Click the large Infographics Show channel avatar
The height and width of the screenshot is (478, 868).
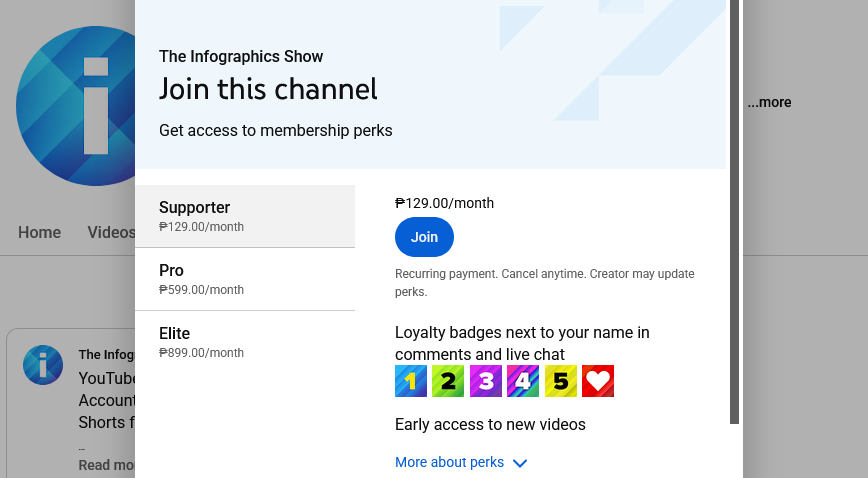[x=75, y=106]
